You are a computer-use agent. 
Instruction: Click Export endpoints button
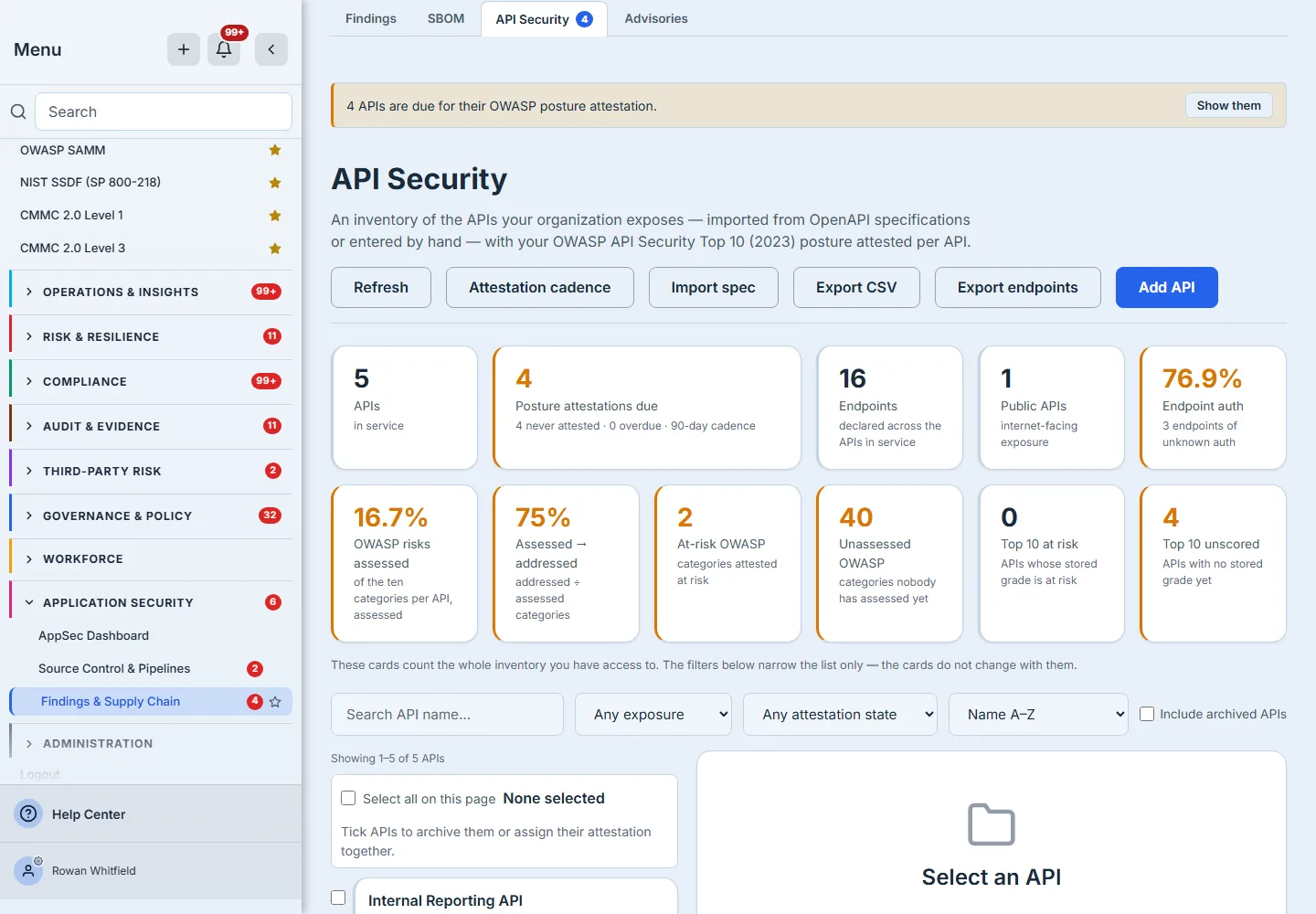[x=1018, y=287]
